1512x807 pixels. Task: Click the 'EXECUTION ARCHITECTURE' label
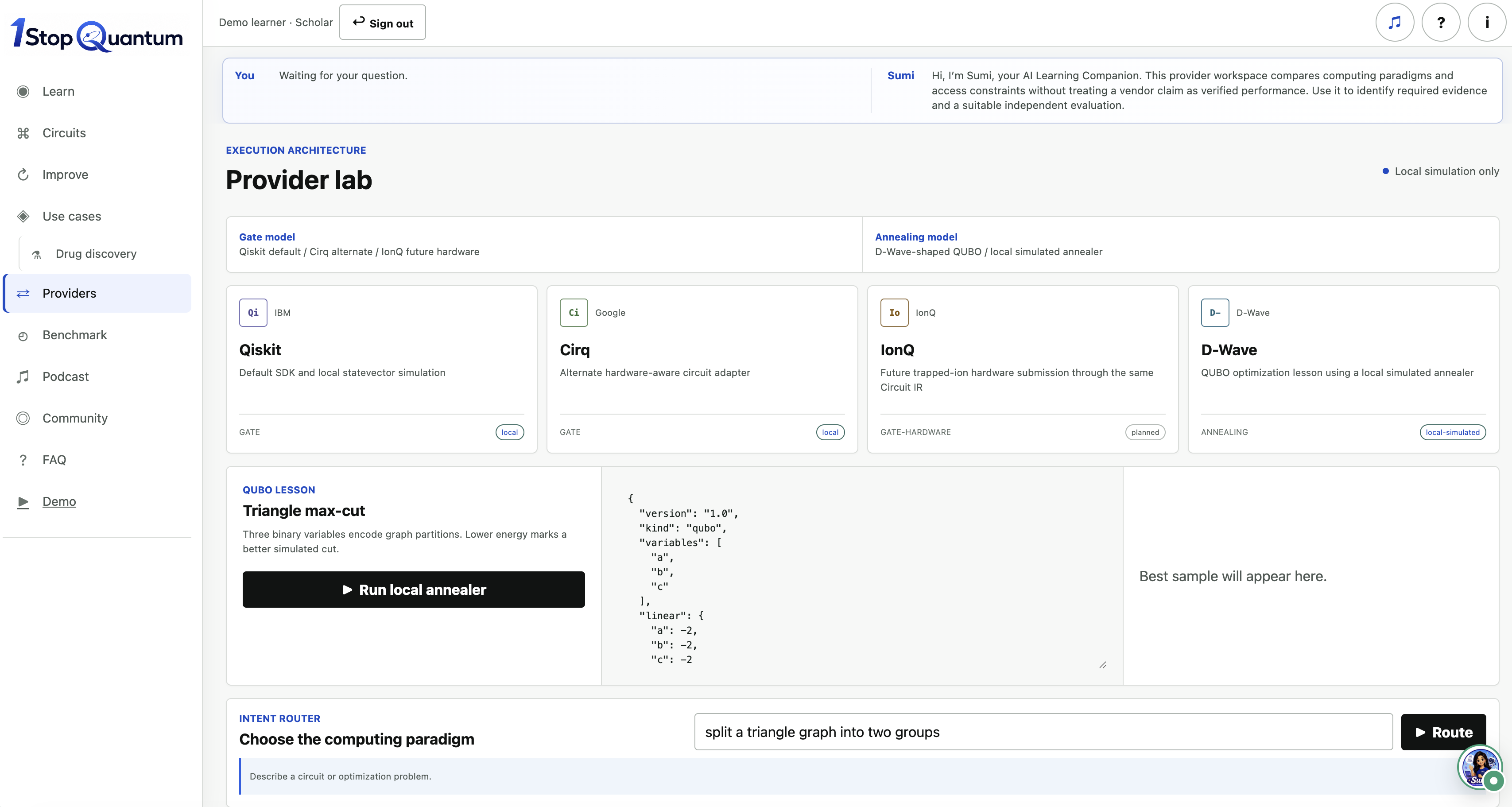click(x=296, y=150)
